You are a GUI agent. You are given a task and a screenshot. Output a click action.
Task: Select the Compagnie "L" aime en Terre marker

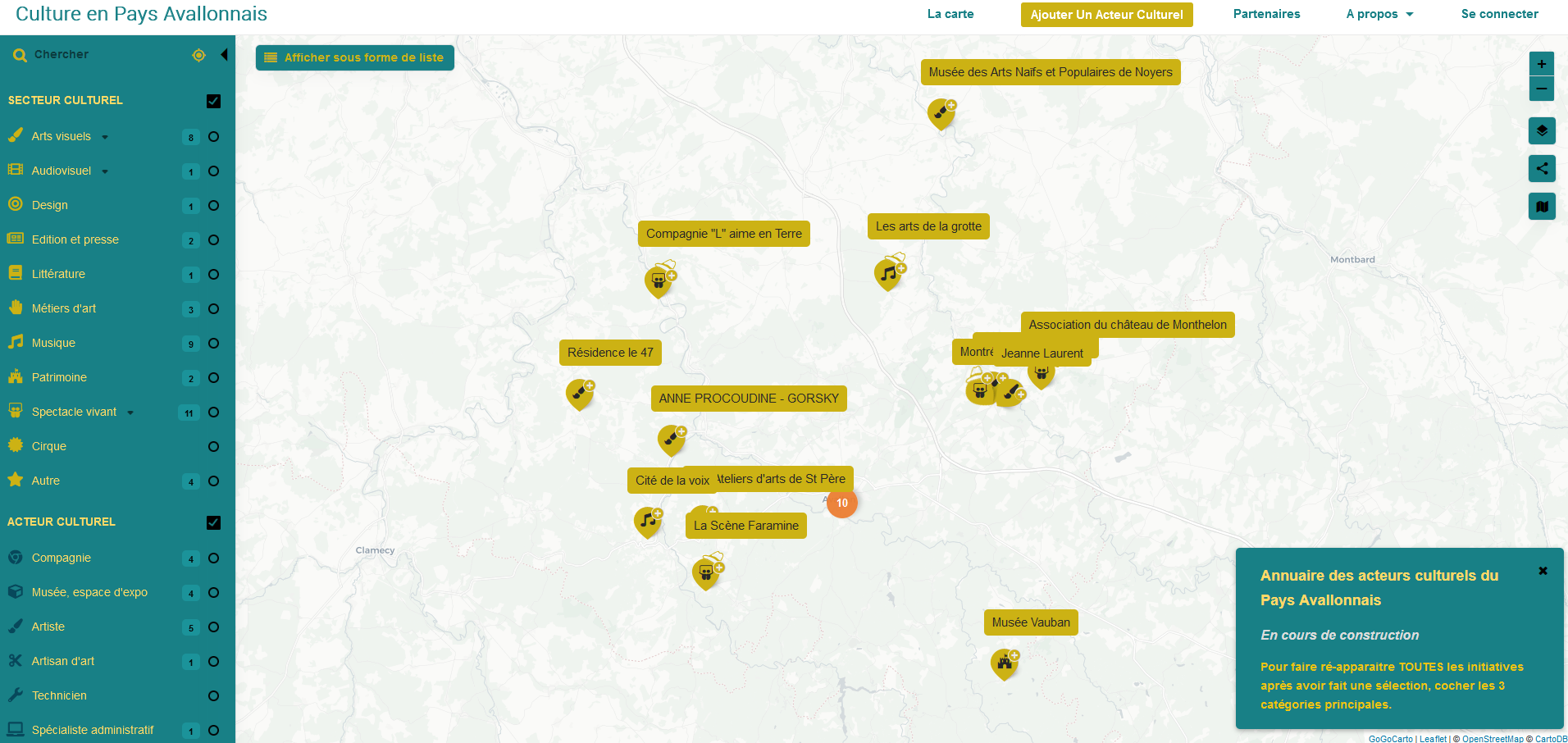[x=659, y=281]
